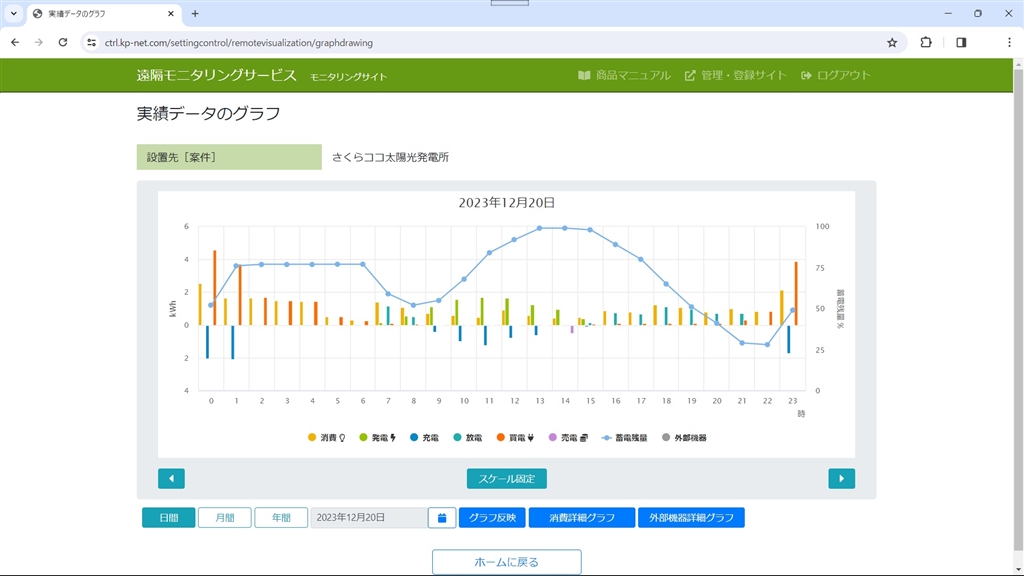1024x576 pixels.
Task: Show the previous day's graph
Action: (171, 479)
